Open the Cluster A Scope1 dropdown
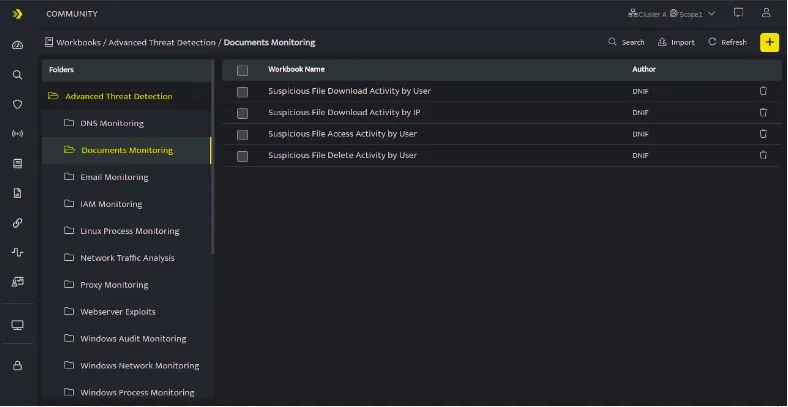Screen dimensions: 788x407 [x=671, y=14]
